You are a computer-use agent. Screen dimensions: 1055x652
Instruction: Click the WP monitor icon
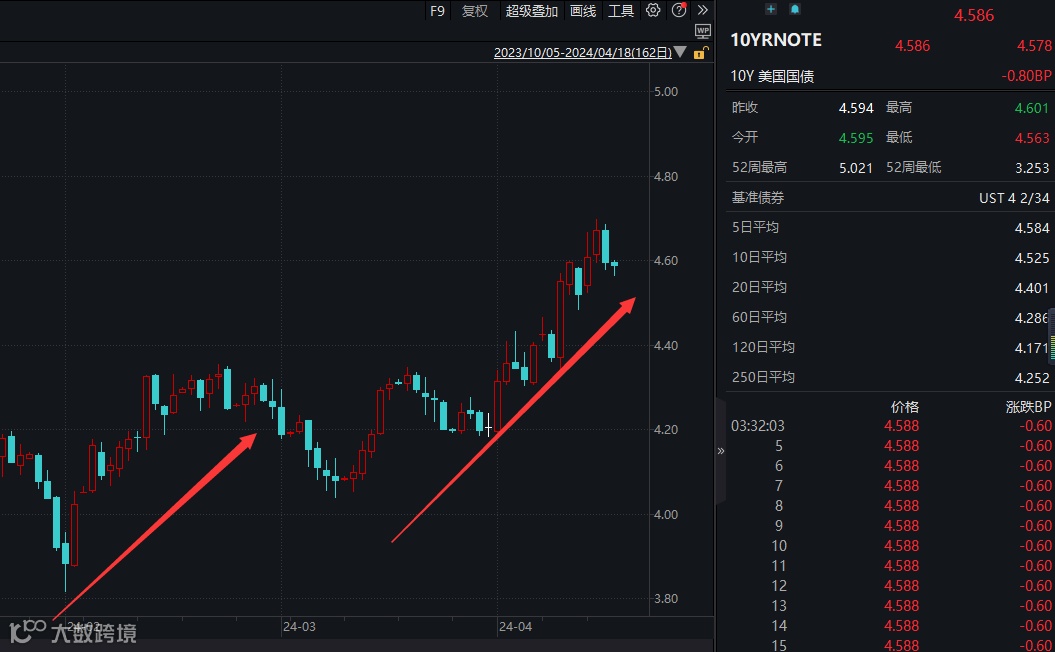702,31
